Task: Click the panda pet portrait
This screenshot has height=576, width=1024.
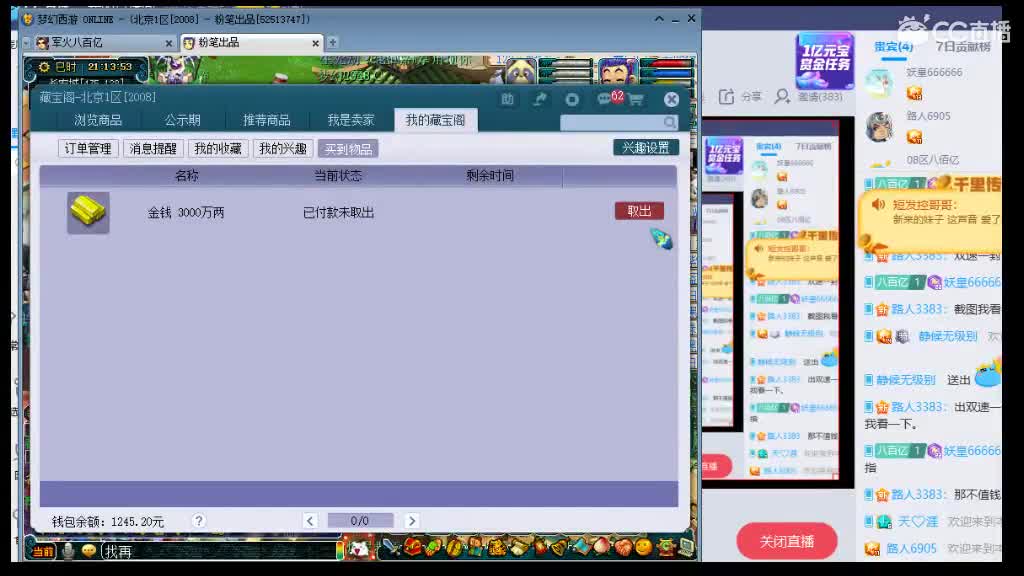Action: point(520,71)
